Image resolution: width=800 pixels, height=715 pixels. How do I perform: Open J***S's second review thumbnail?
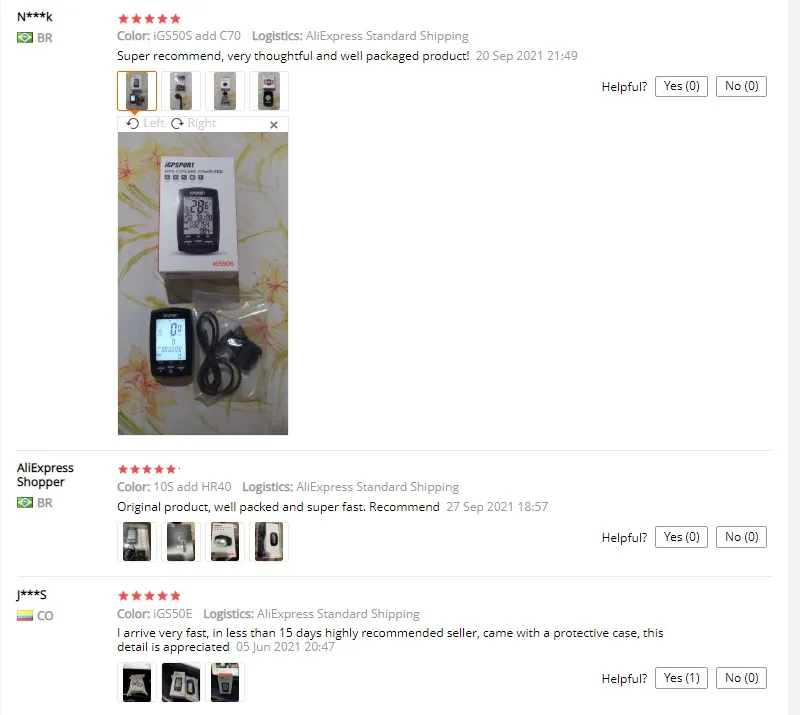click(x=181, y=682)
